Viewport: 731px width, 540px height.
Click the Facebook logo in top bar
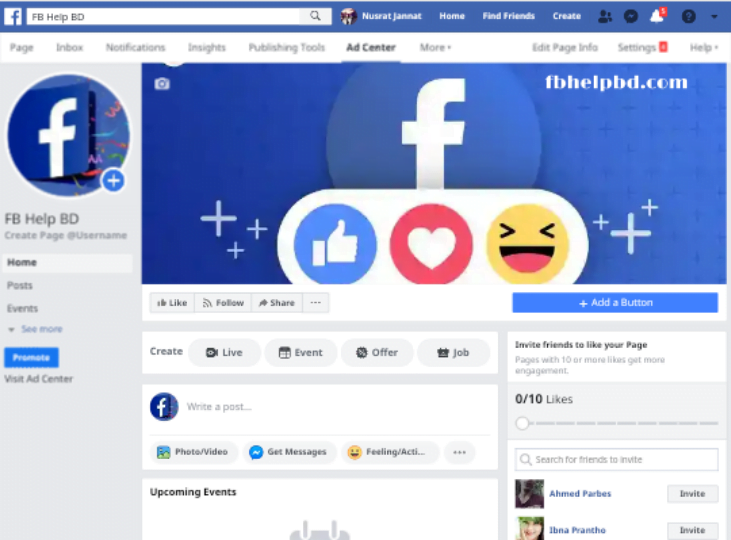pos(13,16)
